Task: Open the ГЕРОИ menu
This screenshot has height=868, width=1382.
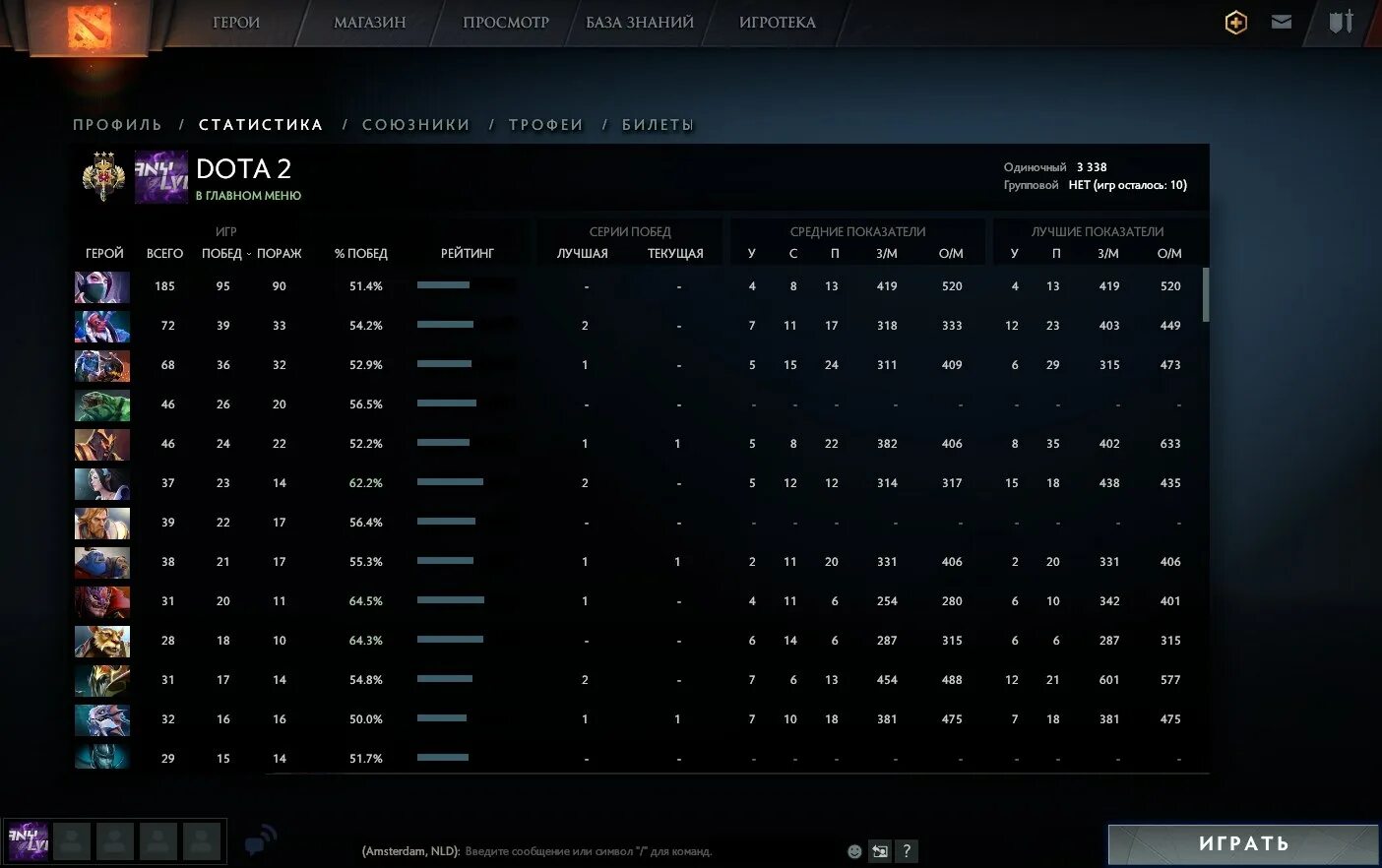Action: (236, 23)
